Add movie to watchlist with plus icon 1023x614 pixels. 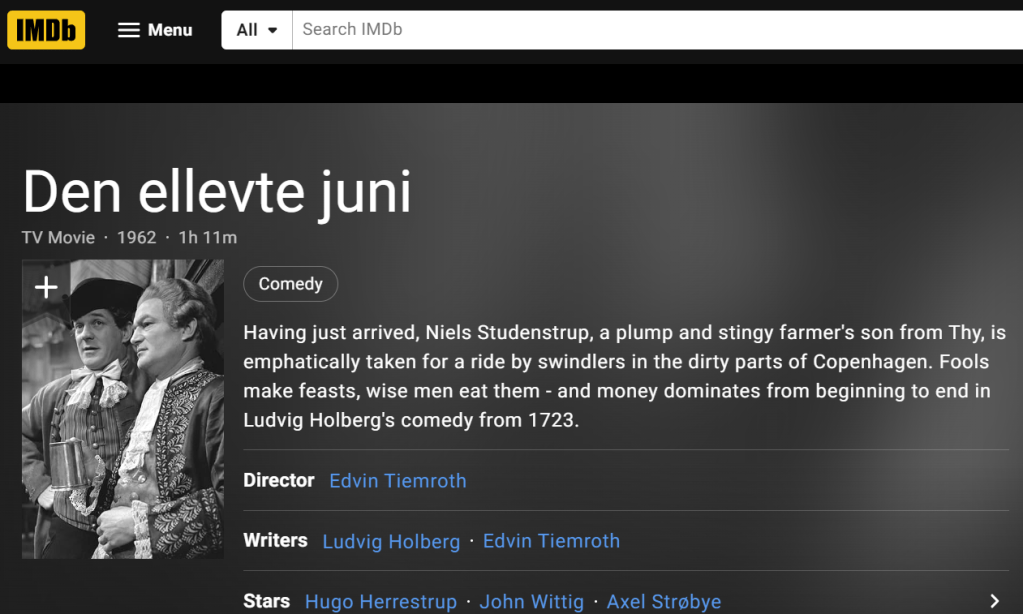tap(46, 288)
